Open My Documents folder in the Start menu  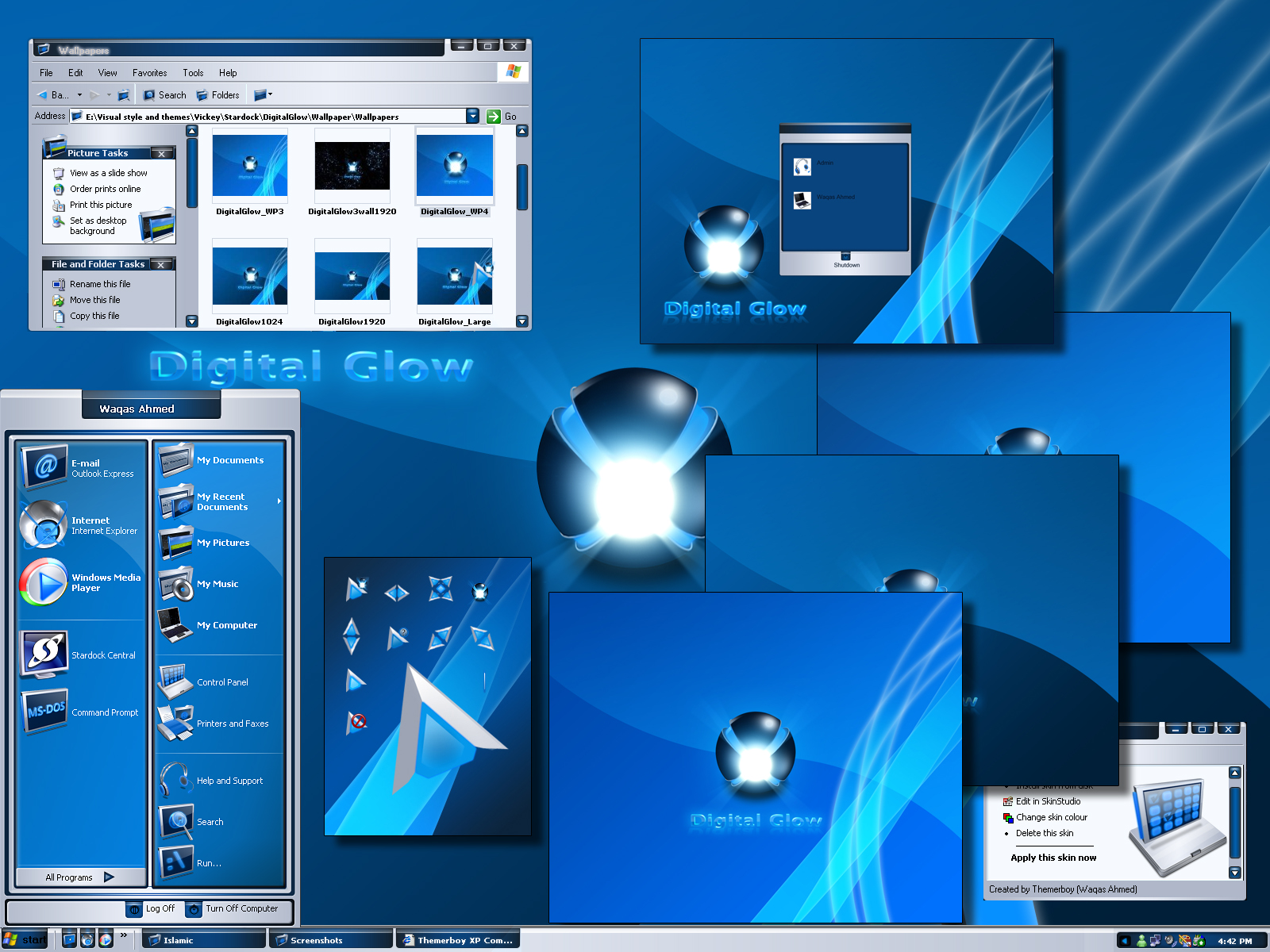[219, 460]
